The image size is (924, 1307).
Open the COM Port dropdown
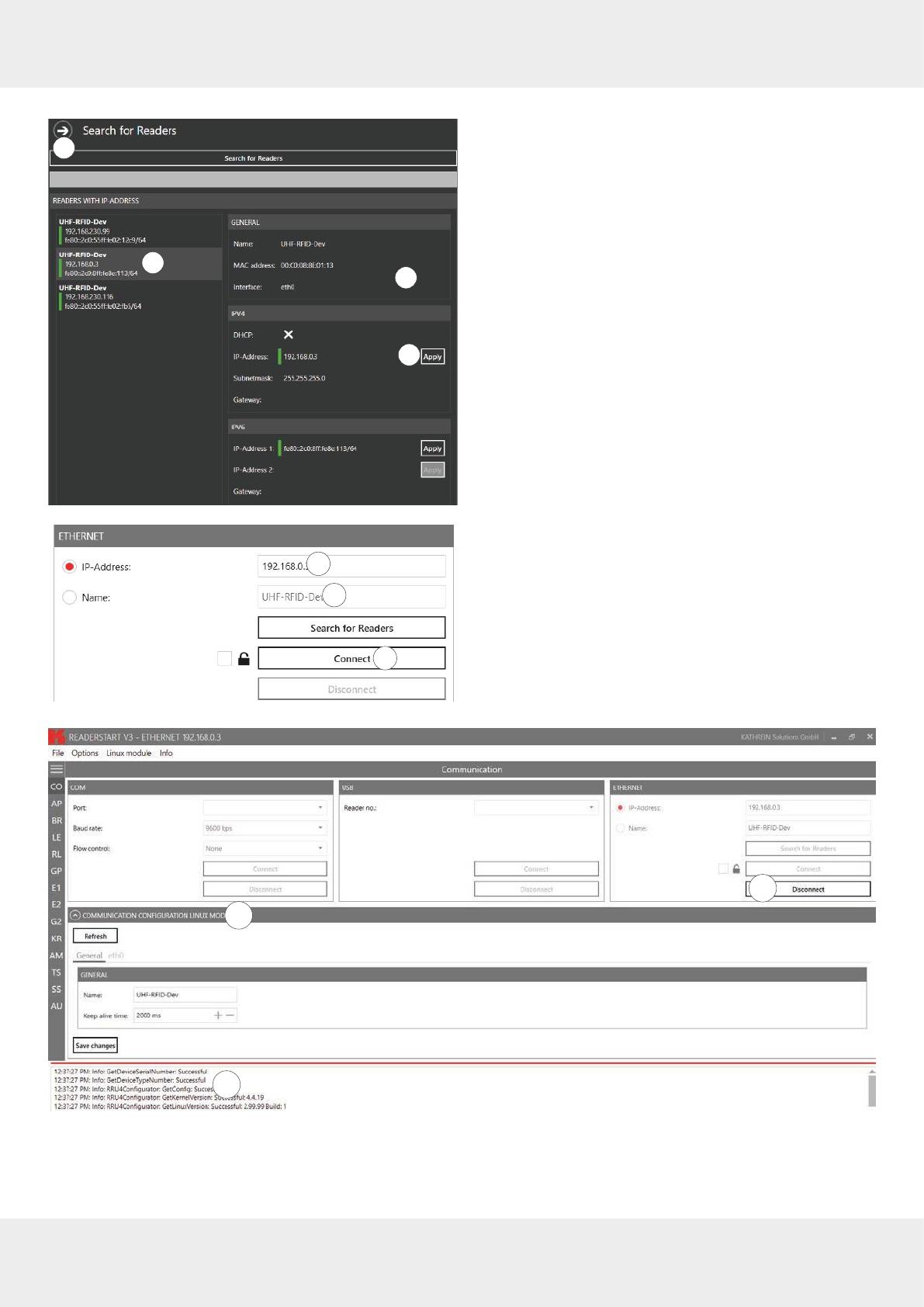click(x=265, y=808)
